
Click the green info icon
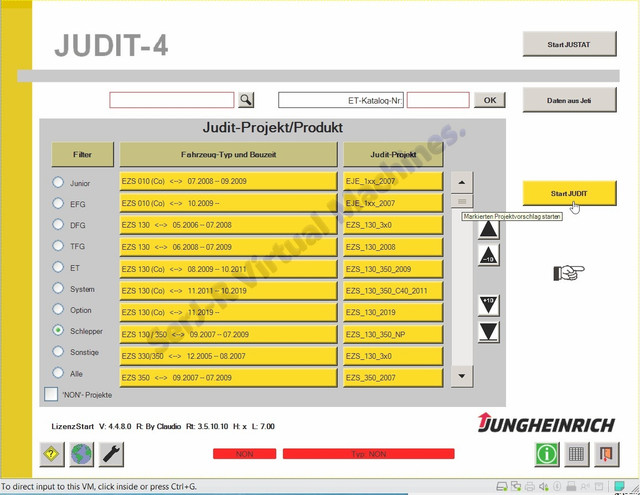click(547, 454)
